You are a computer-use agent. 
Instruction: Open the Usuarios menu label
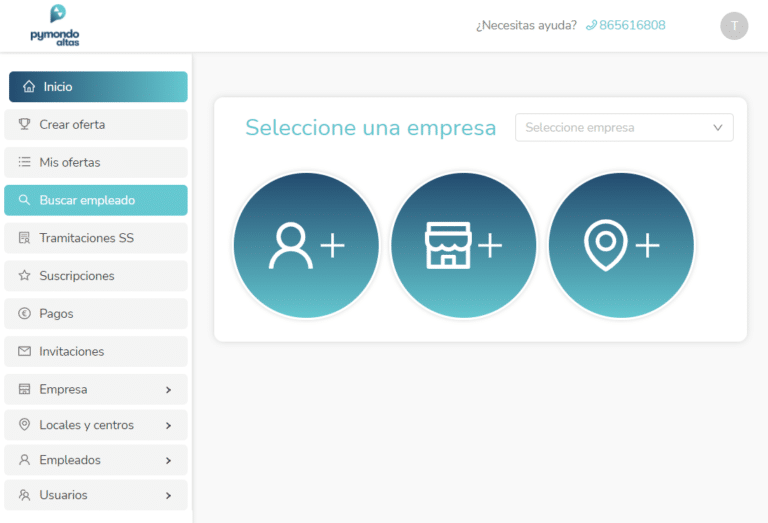pos(63,495)
